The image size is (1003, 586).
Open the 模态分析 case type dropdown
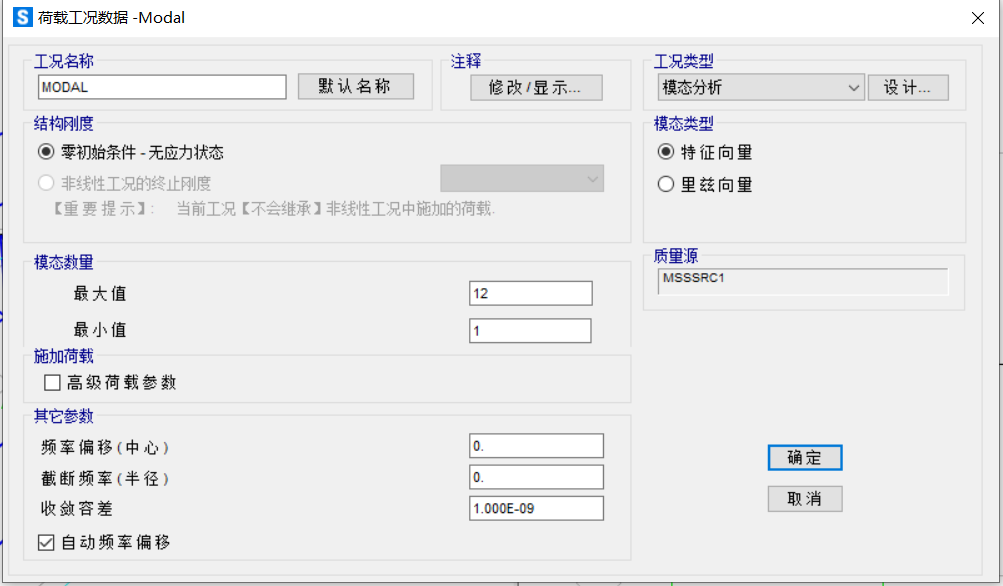click(x=855, y=87)
